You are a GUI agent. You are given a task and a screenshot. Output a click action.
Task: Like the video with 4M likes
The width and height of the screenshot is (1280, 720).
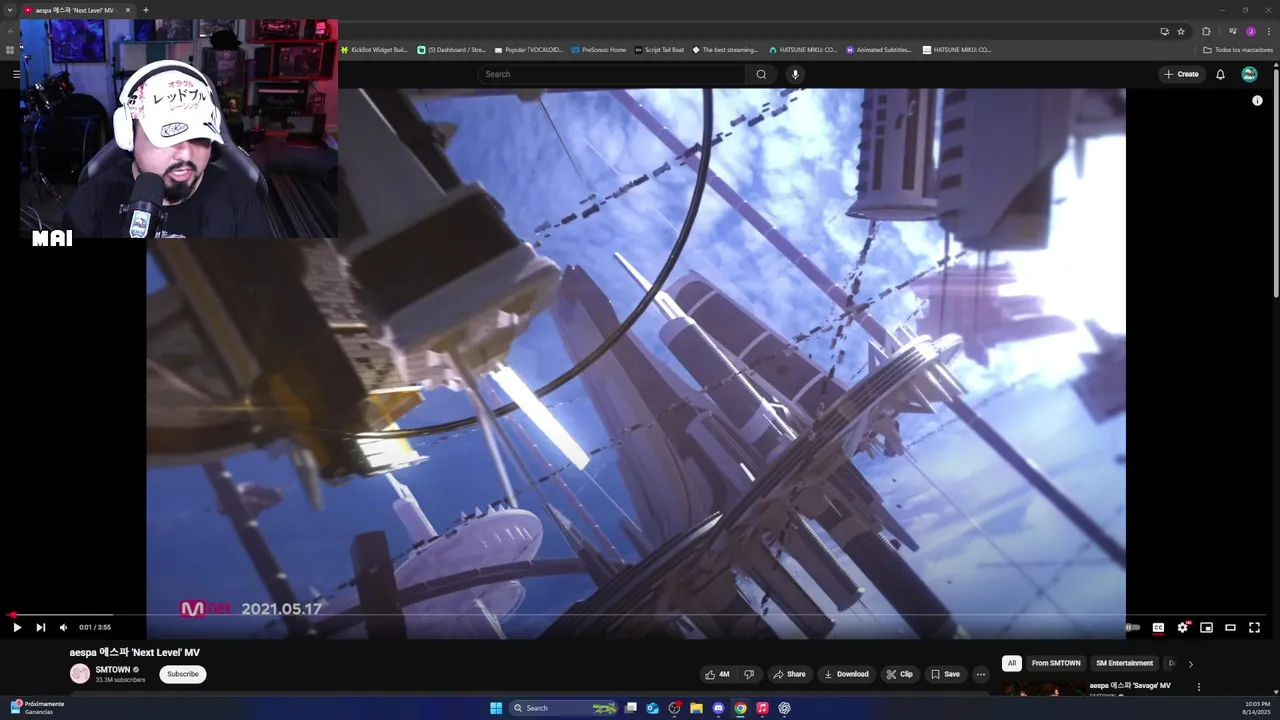pos(717,674)
